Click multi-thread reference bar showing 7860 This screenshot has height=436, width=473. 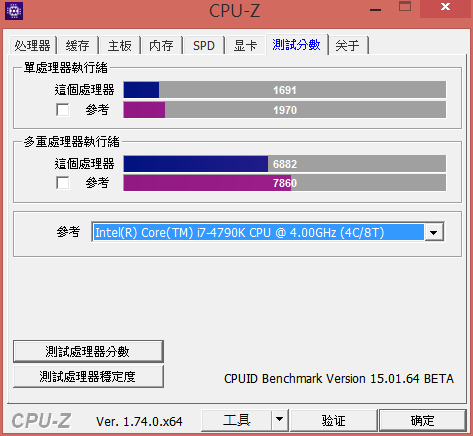tap(284, 183)
